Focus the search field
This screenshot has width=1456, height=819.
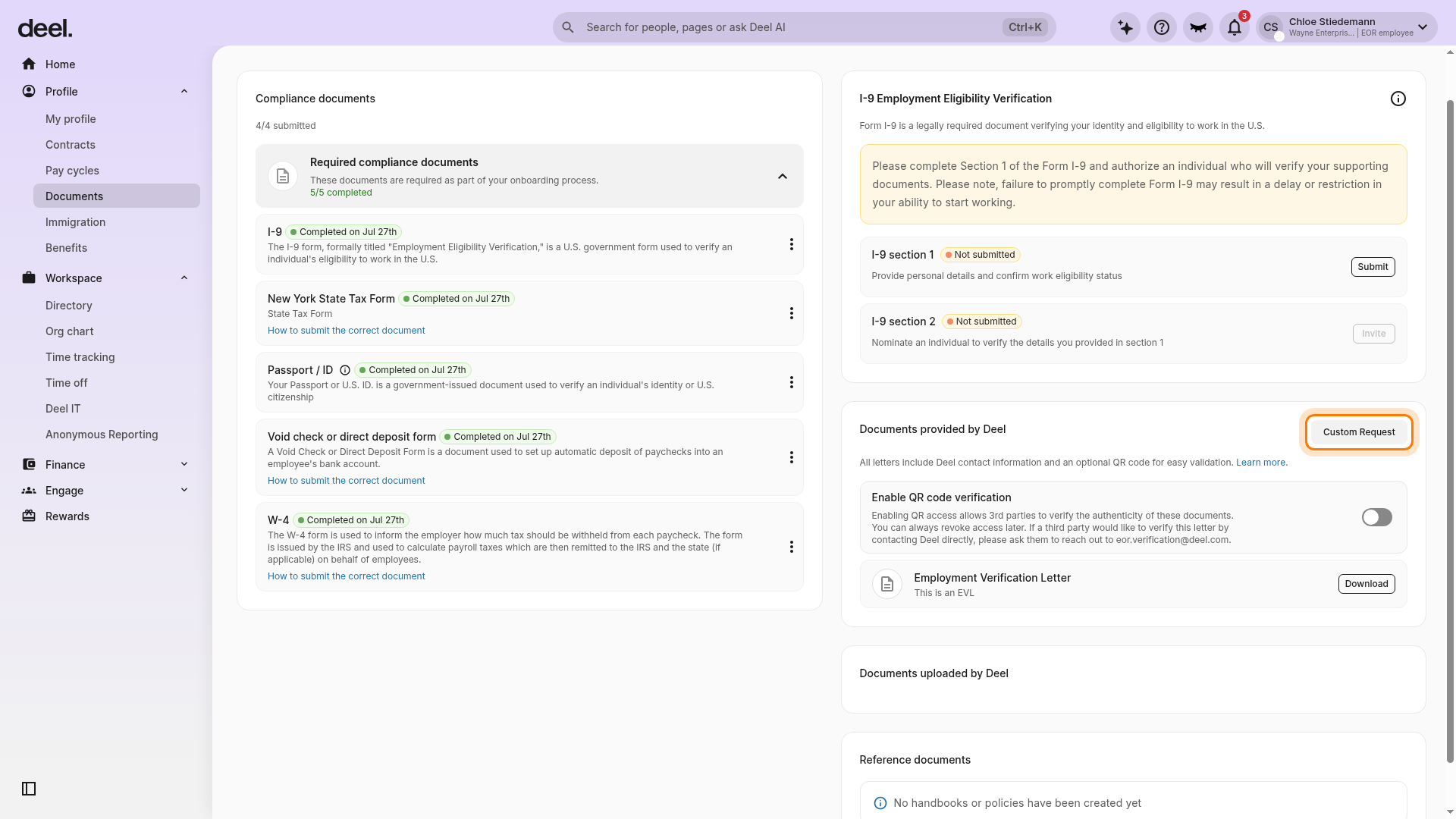804,27
